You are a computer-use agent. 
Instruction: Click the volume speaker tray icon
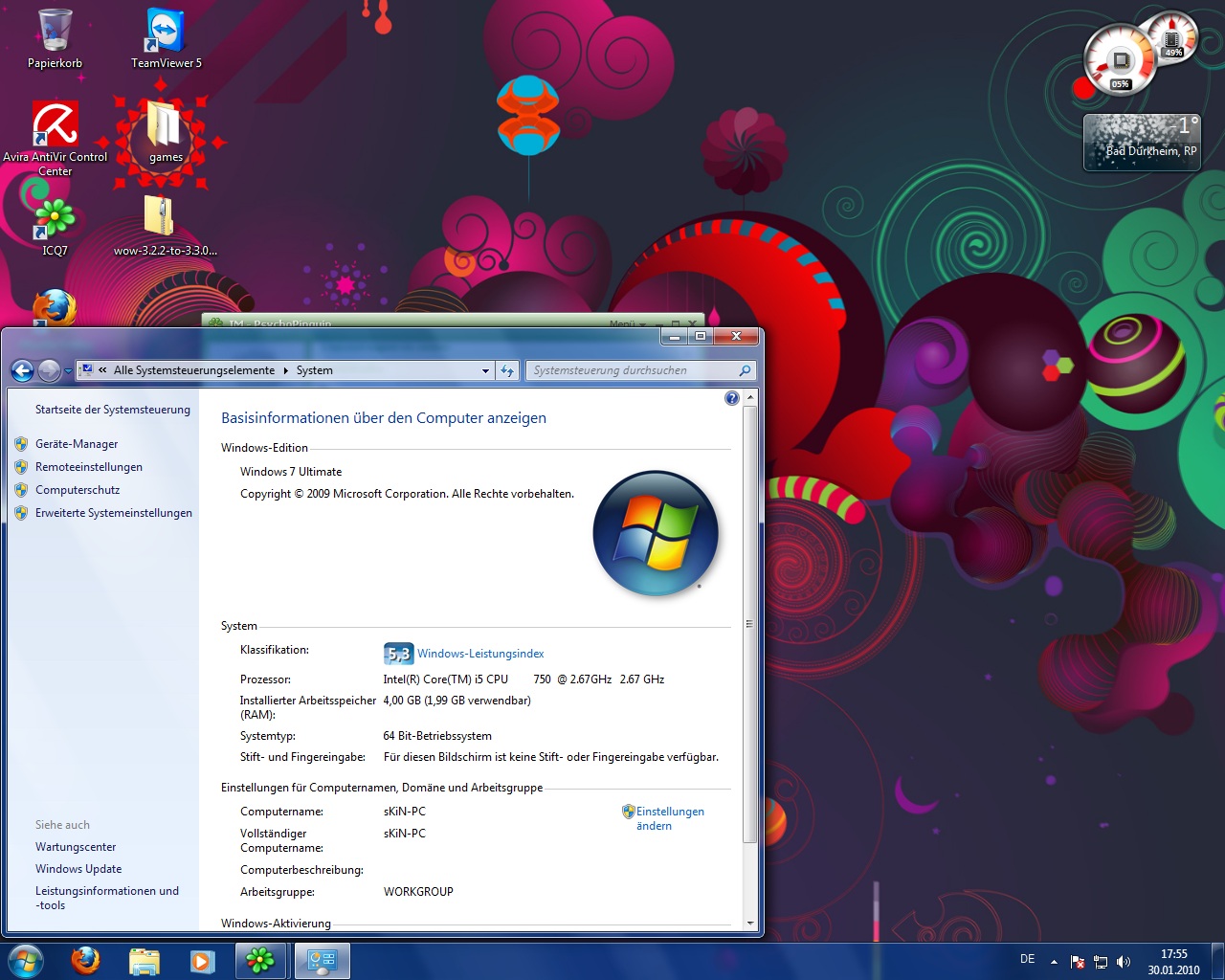(x=1124, y=962)
